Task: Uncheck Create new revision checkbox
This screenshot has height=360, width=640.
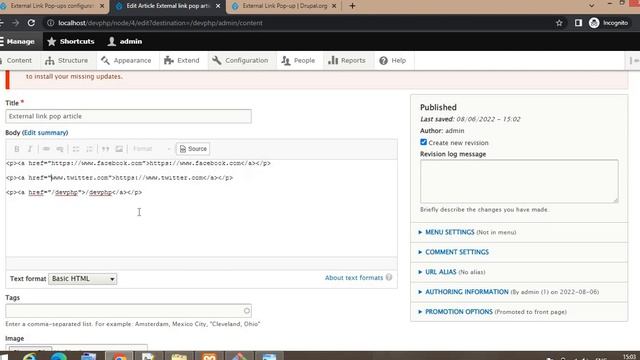Action: [x=423, y=142]
